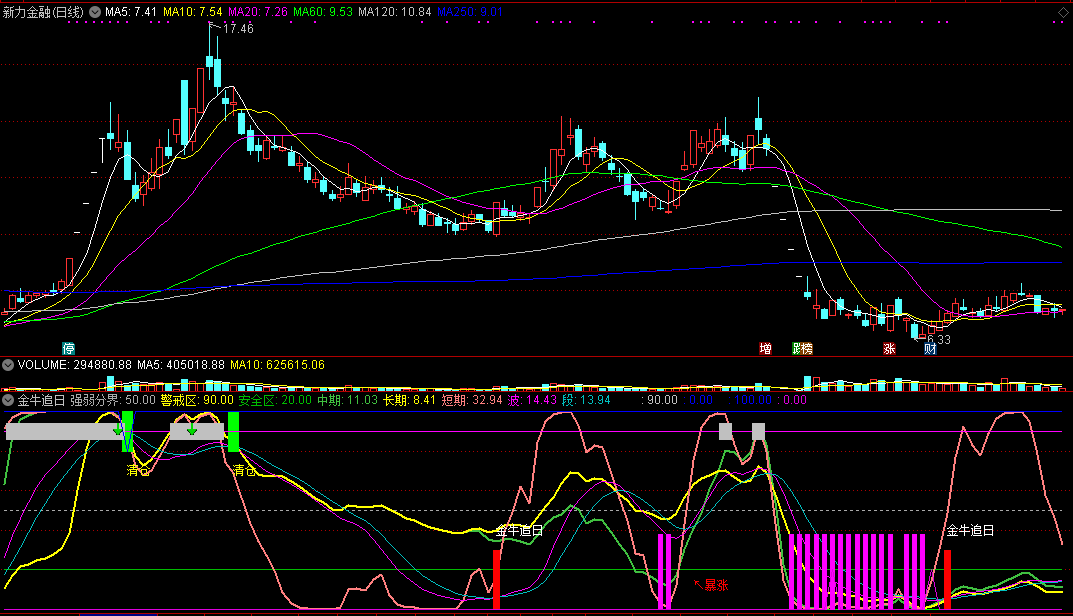Click the volume MA5: 405018.88 readout
Screen dimensions: 1073x616
181,365
